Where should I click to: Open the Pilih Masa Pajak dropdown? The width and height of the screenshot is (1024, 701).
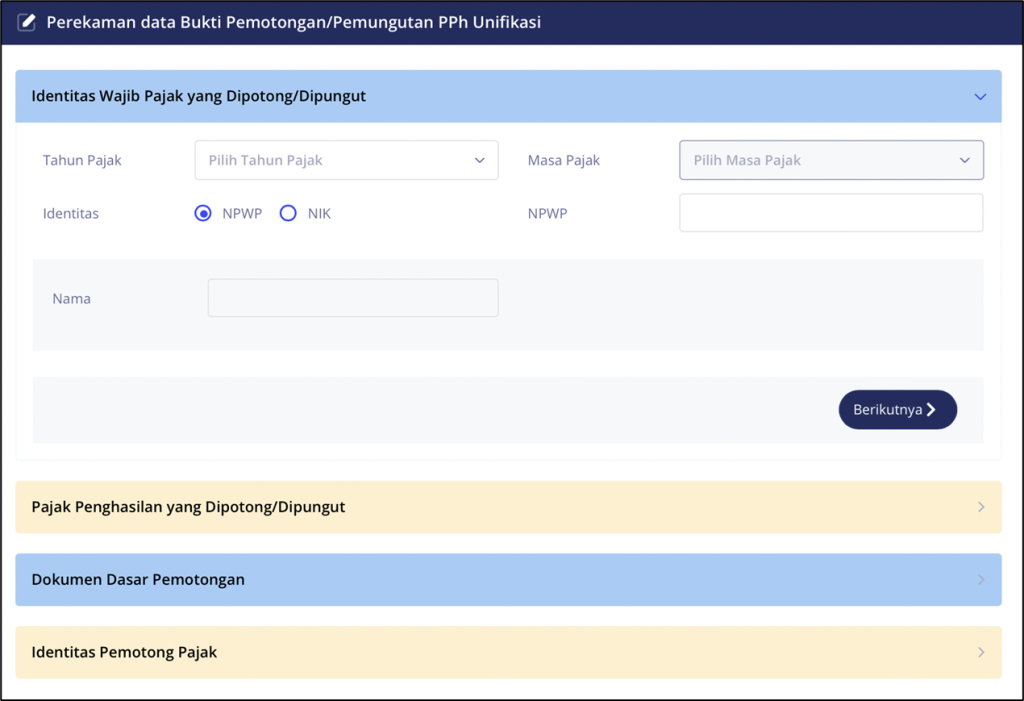(831, 160)
